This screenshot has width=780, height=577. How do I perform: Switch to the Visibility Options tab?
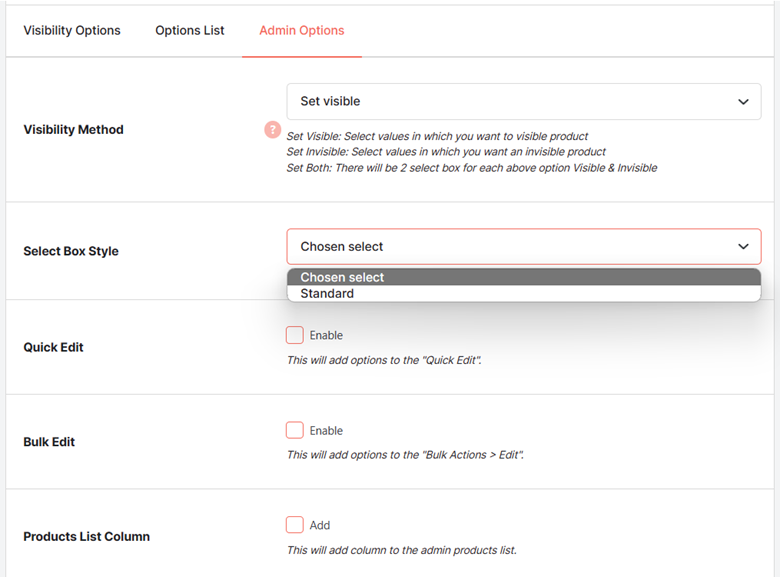coord(72,30)
